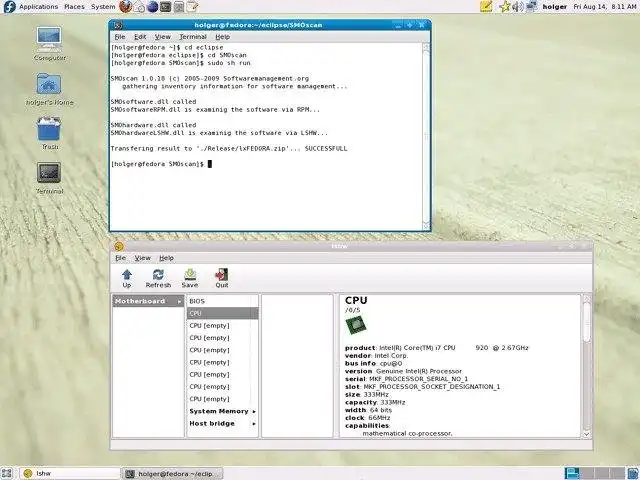640x480 pixels.
Task: Click the Save icon in lshw toolbar
Action: (x=190, y=275)
